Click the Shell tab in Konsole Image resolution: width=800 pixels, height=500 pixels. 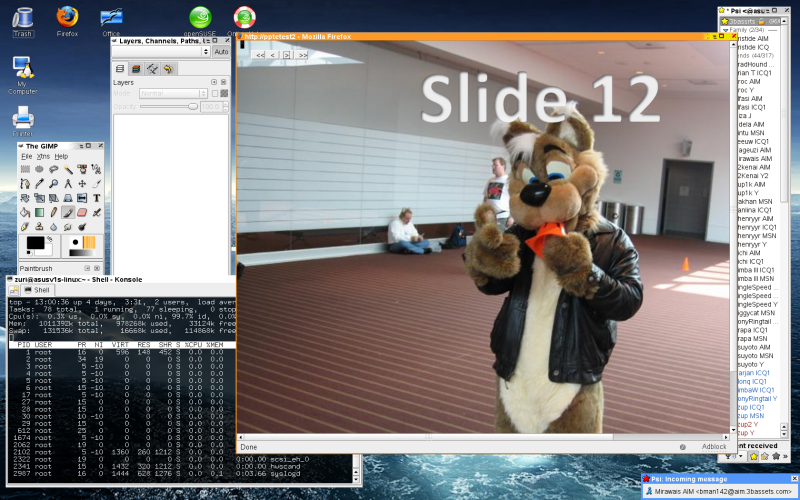coord(38,290)
